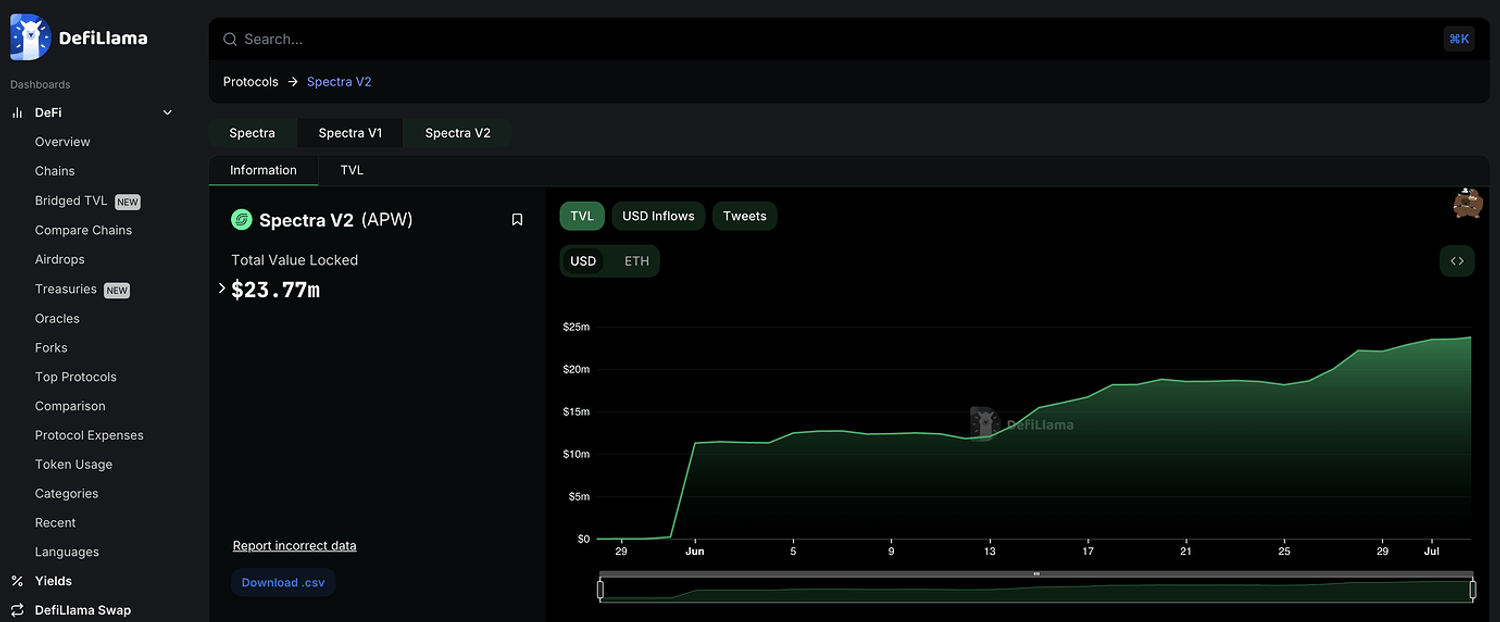Click the Download .csv button
The image size is (1500, 622).
click(x=283, y=583)
